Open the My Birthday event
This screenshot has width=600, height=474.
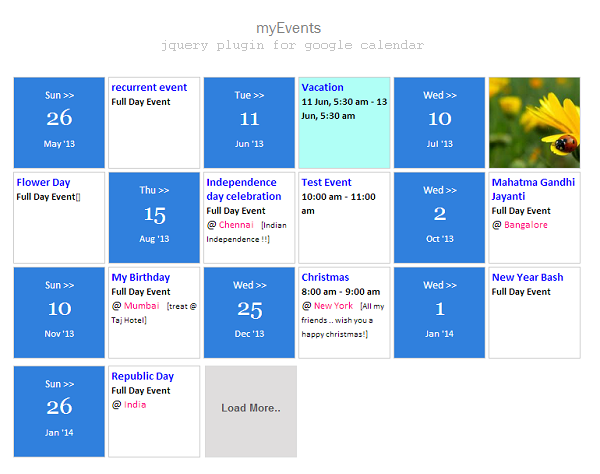[140, 277]
